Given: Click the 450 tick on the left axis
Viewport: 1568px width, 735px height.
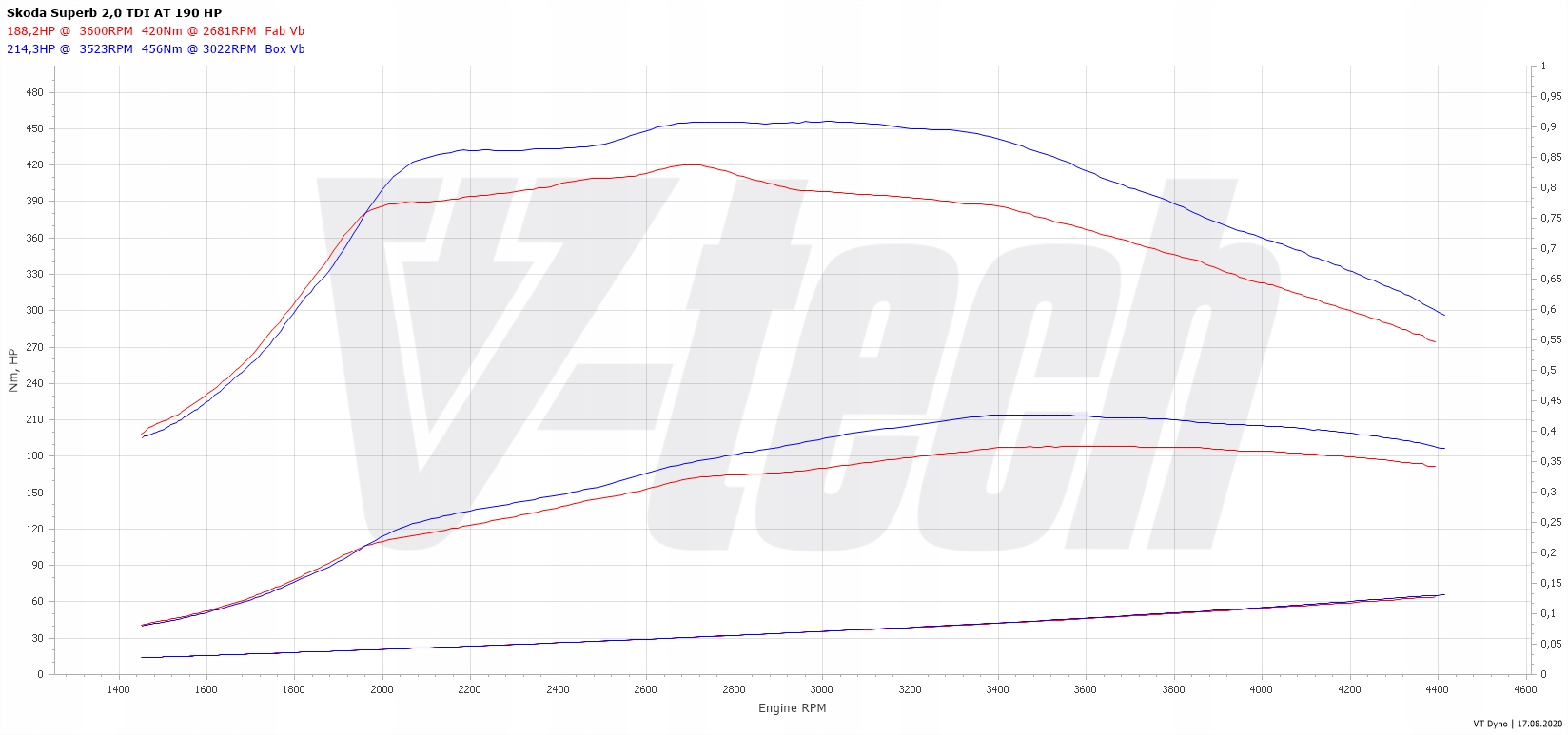Looking at the screenshot, I should 34,128.
